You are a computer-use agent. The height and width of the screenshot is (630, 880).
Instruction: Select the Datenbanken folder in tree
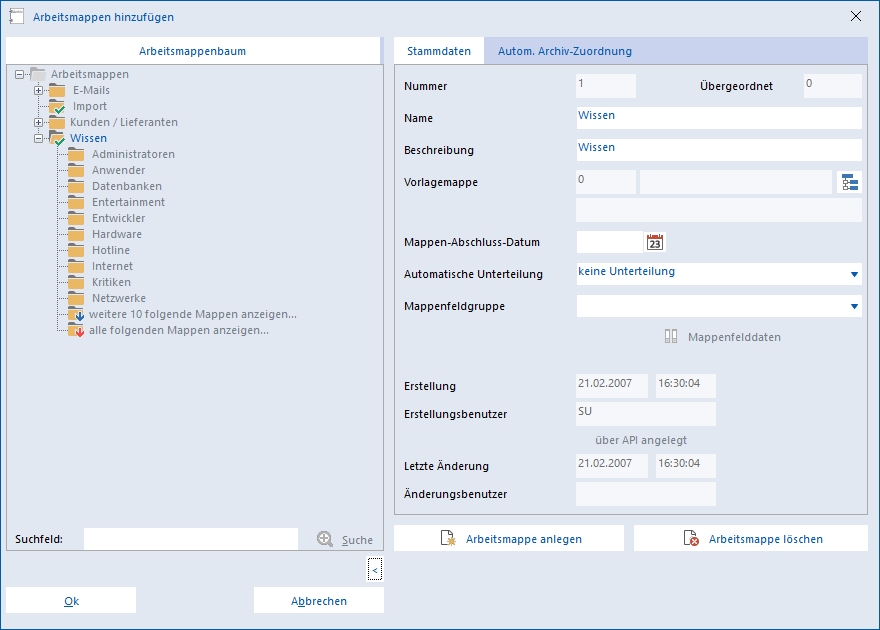(x=127, y=186)
